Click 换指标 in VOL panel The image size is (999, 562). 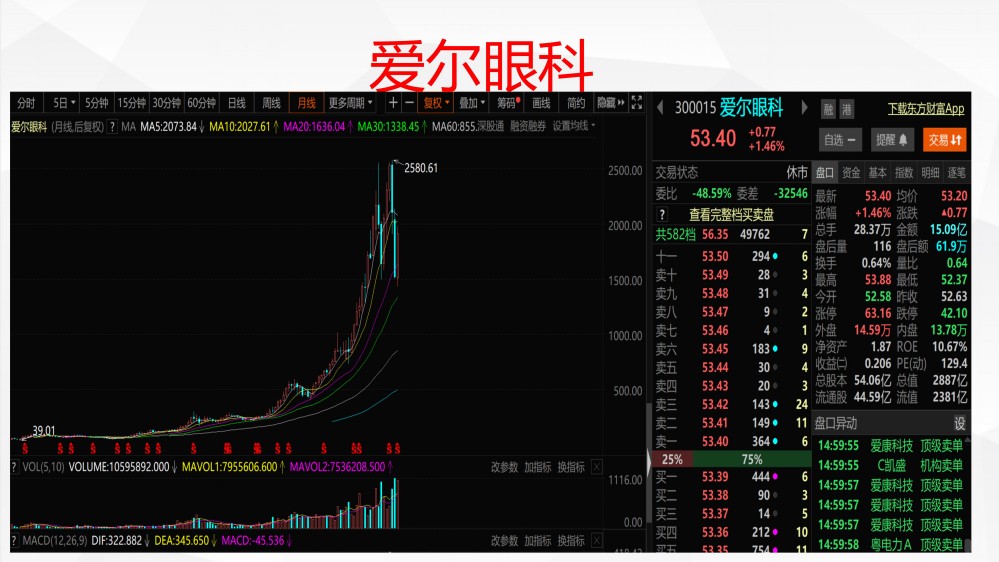pyautogui.click(x=571, y=467)
